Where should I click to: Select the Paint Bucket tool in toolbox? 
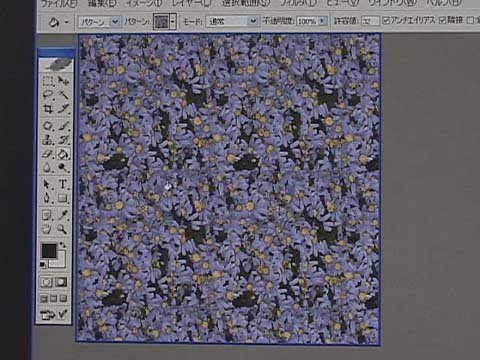[63, 154]
